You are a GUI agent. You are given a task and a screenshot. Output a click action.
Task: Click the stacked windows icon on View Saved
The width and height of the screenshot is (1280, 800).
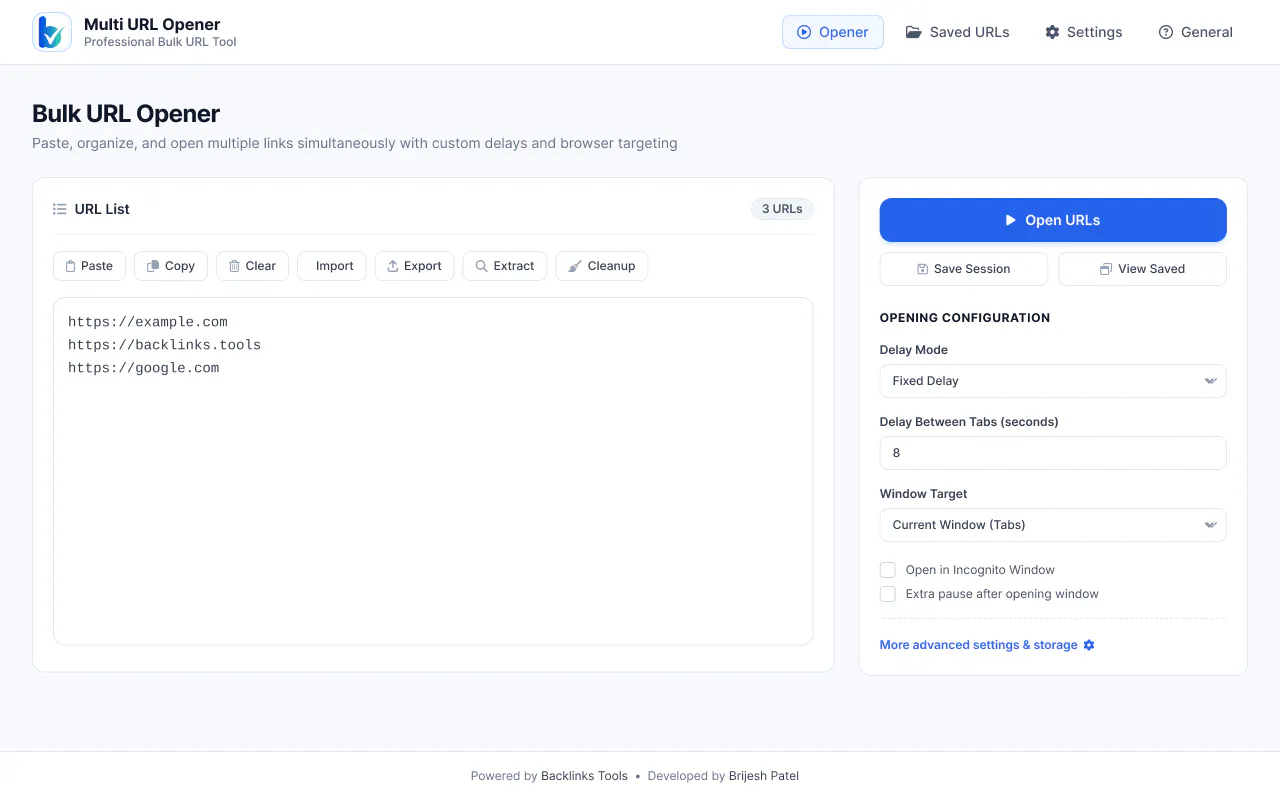click(1105, 269)
